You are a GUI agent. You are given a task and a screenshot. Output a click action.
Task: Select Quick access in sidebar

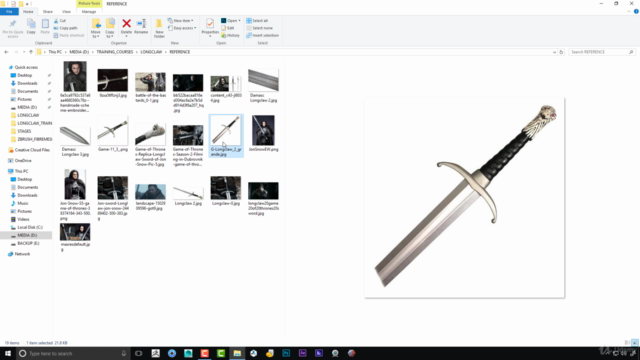[x=26, y=67]
